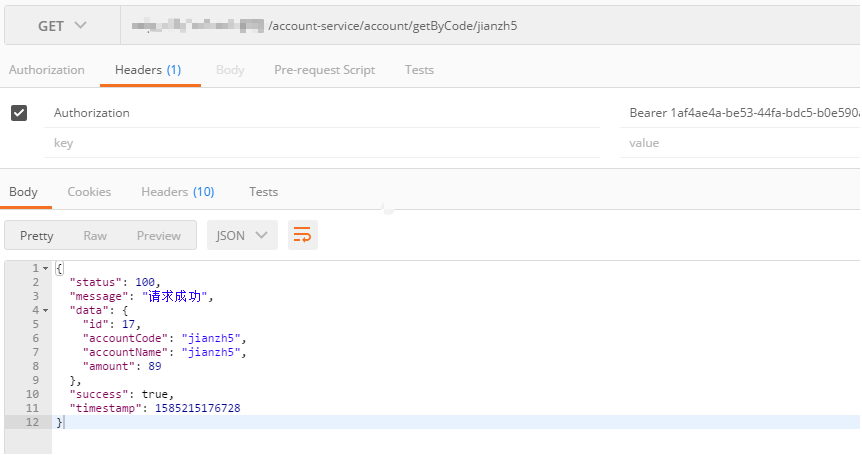This screenshot has height=455, width=862.
Task: Click the request URL field
Action: coord(490,26)
